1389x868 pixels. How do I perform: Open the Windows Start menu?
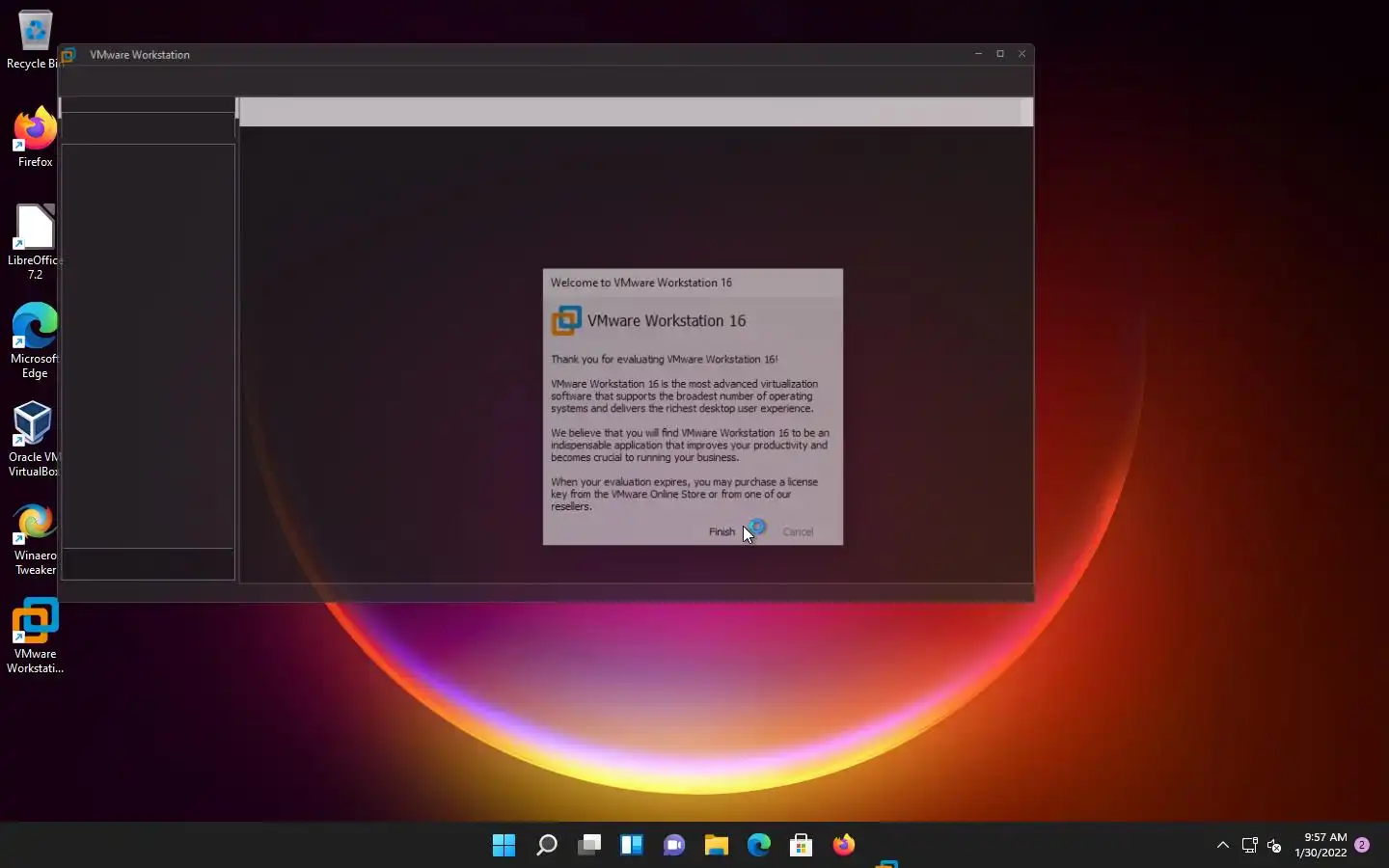[504, 846]
